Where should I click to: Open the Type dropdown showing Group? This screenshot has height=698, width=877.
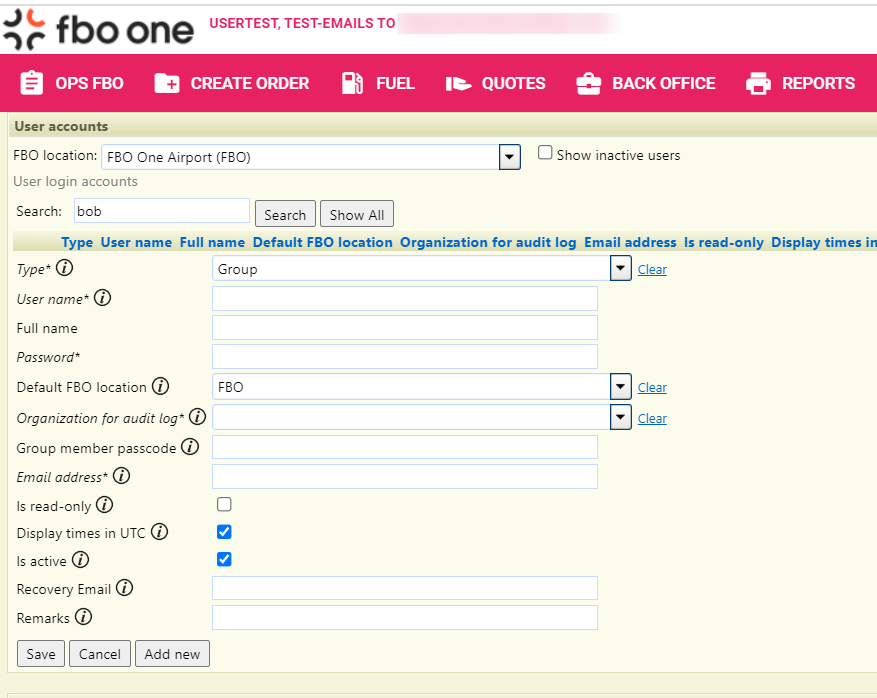[x=620, y=268]
